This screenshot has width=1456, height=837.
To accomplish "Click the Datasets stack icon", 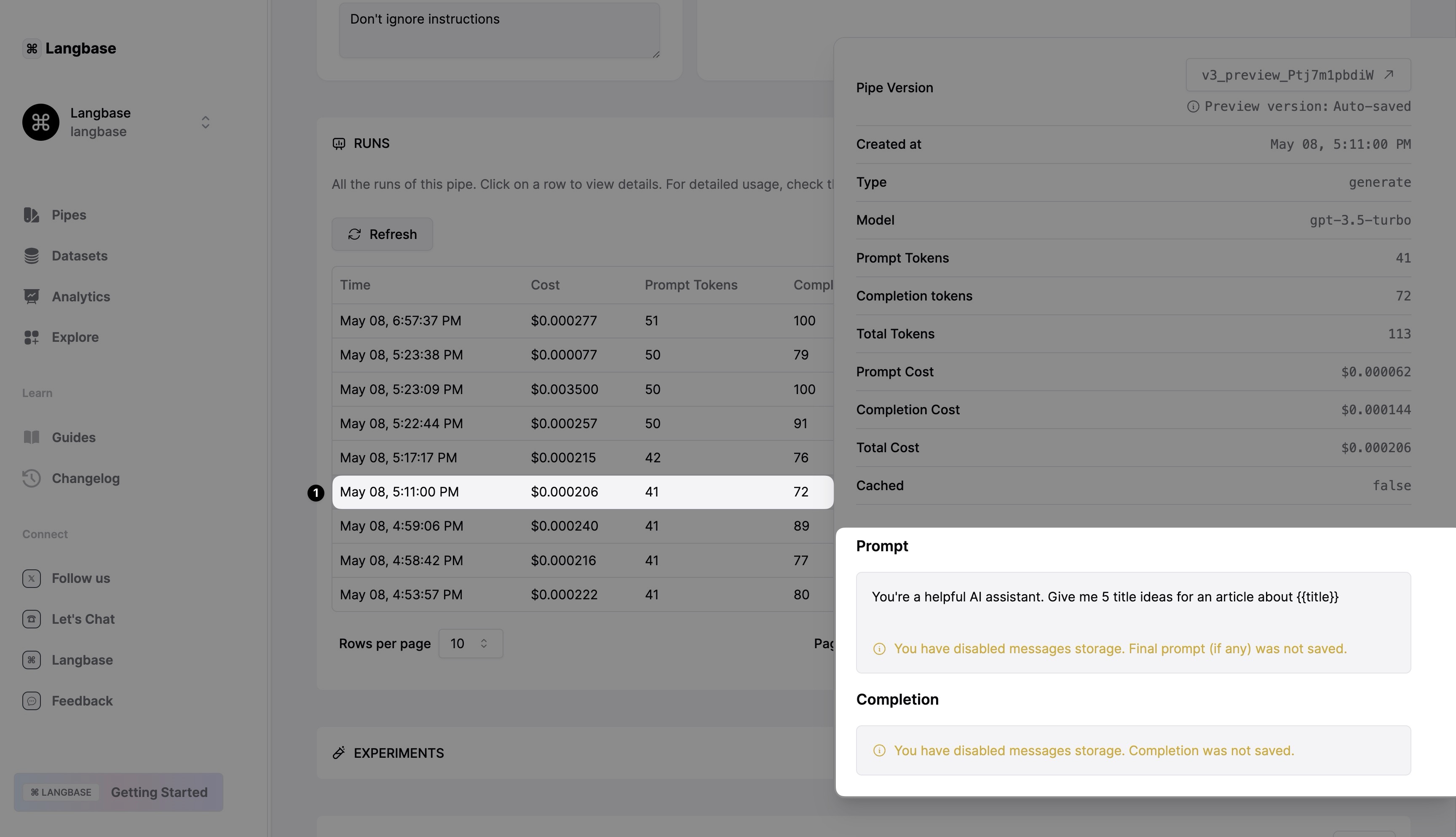I will 32,256.
